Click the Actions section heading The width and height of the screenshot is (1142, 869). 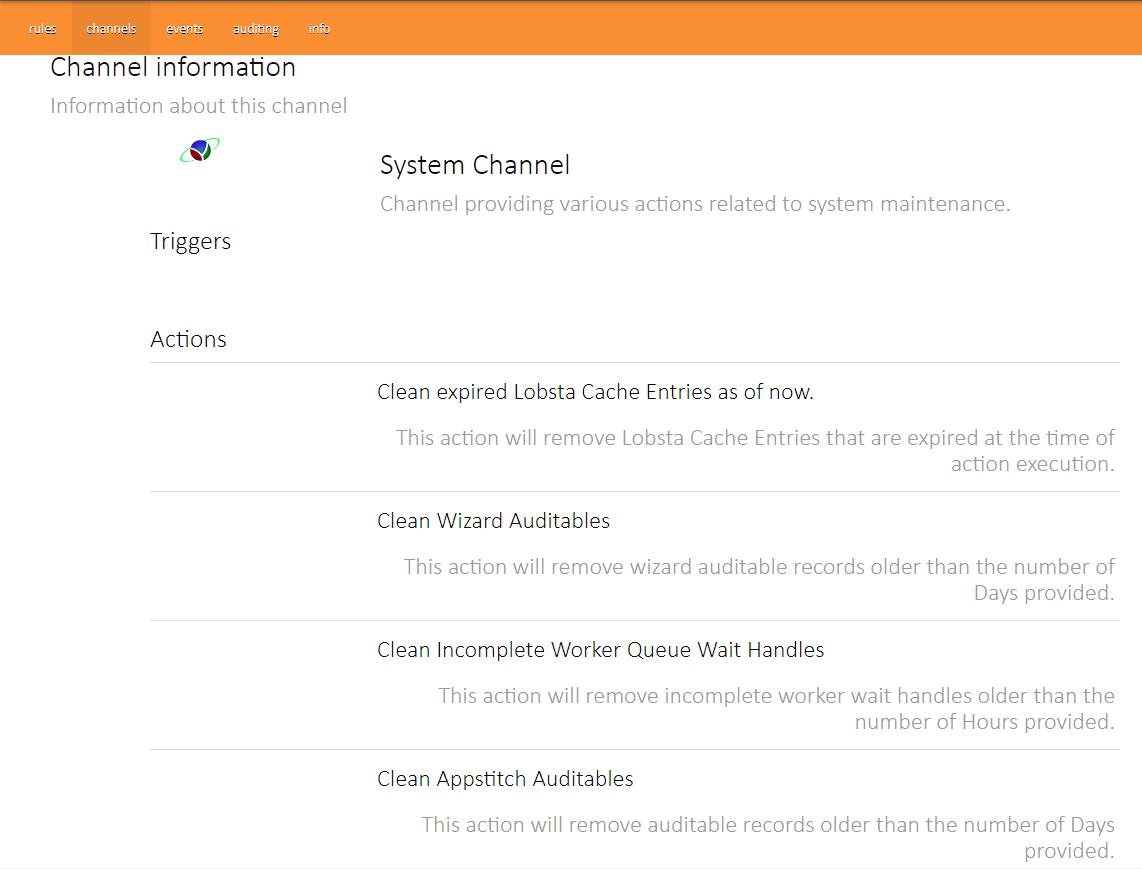(188, 339)
